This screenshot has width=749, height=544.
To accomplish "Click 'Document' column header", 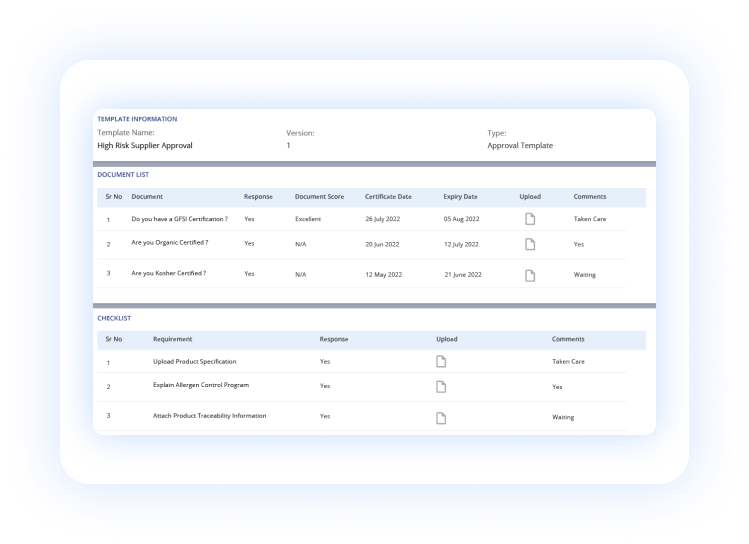I will pos(147,196).
